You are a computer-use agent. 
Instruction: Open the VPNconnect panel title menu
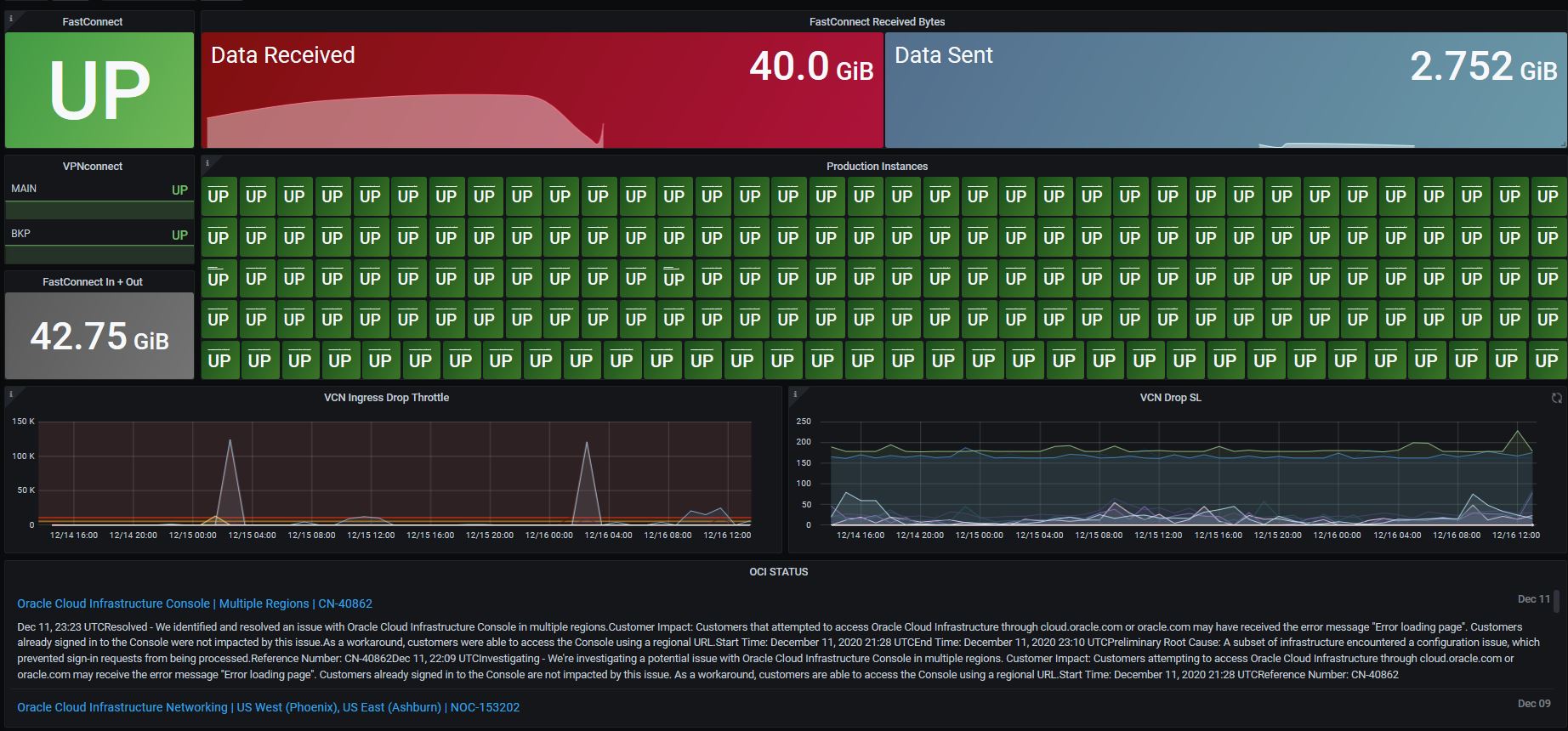pyautogui.click(x=93, y=167)
